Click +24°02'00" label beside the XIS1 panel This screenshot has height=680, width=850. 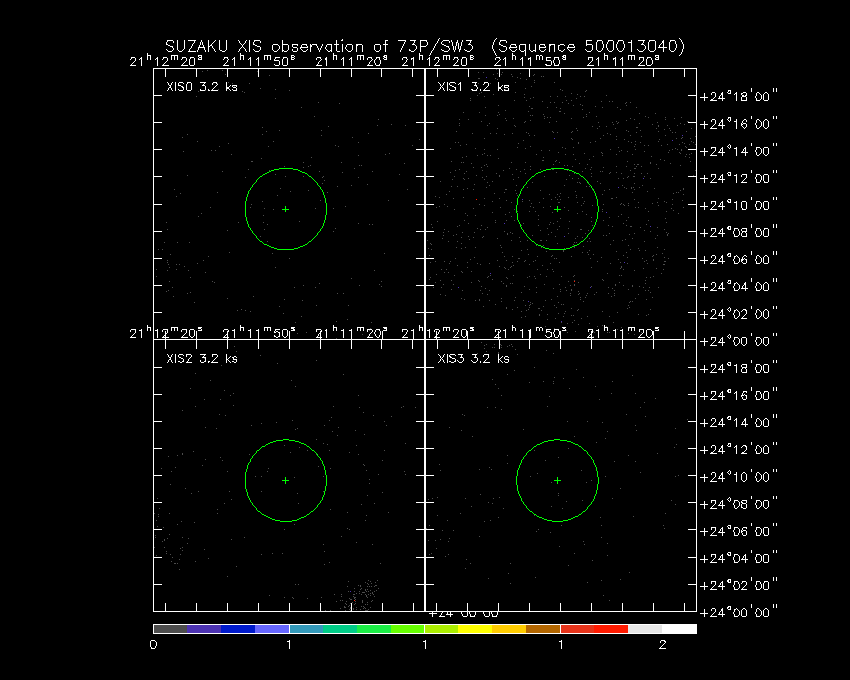coord(738,313)
